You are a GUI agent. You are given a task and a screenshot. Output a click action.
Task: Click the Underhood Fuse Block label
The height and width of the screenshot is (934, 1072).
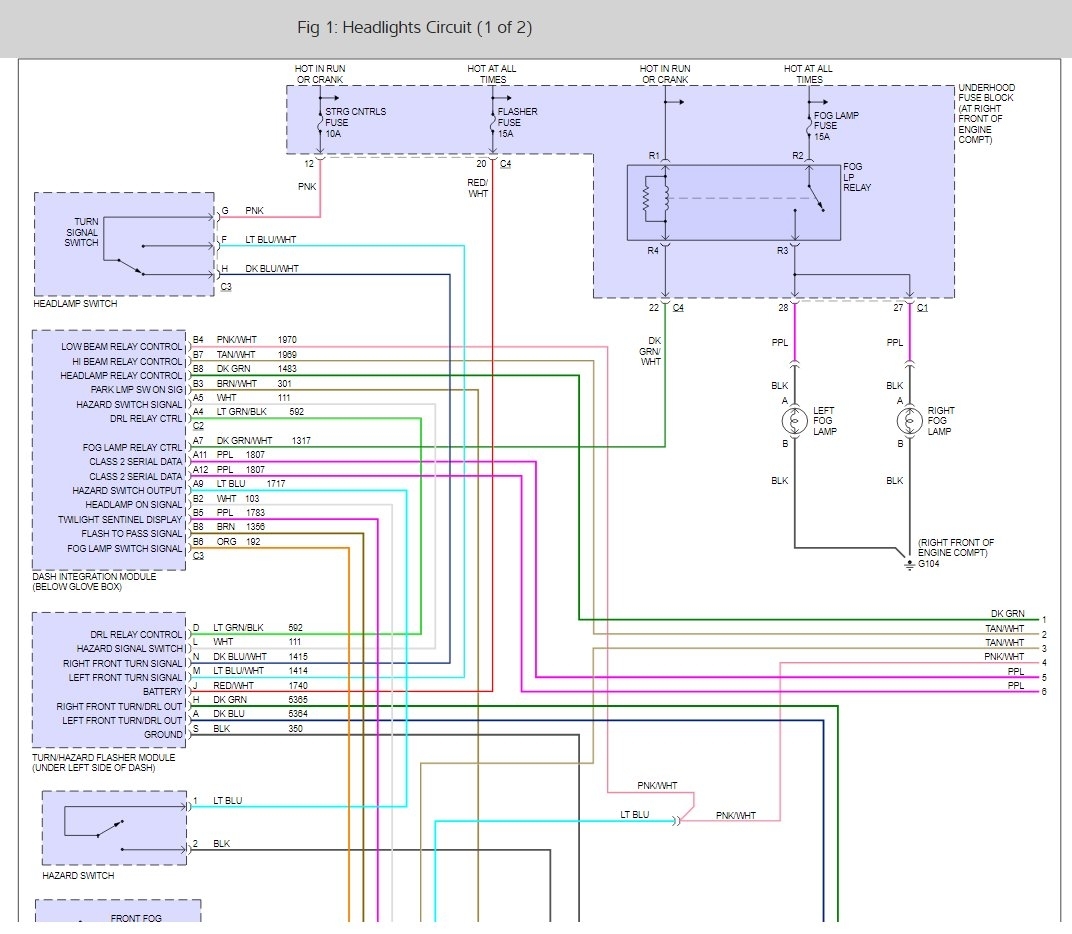click(986, 114)
